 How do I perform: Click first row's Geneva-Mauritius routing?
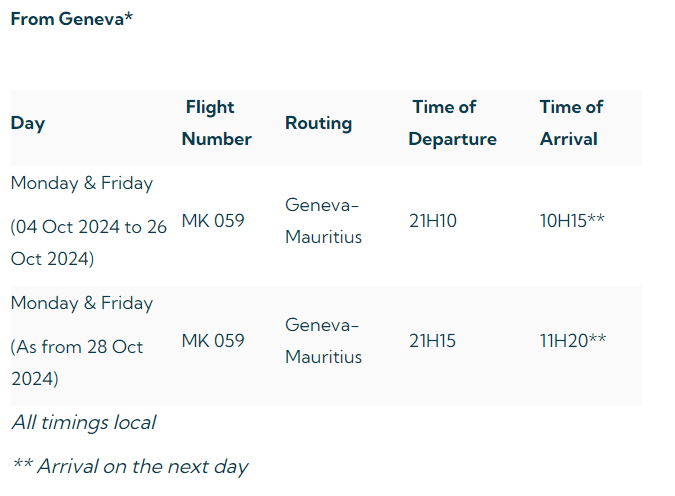[323, 221]
